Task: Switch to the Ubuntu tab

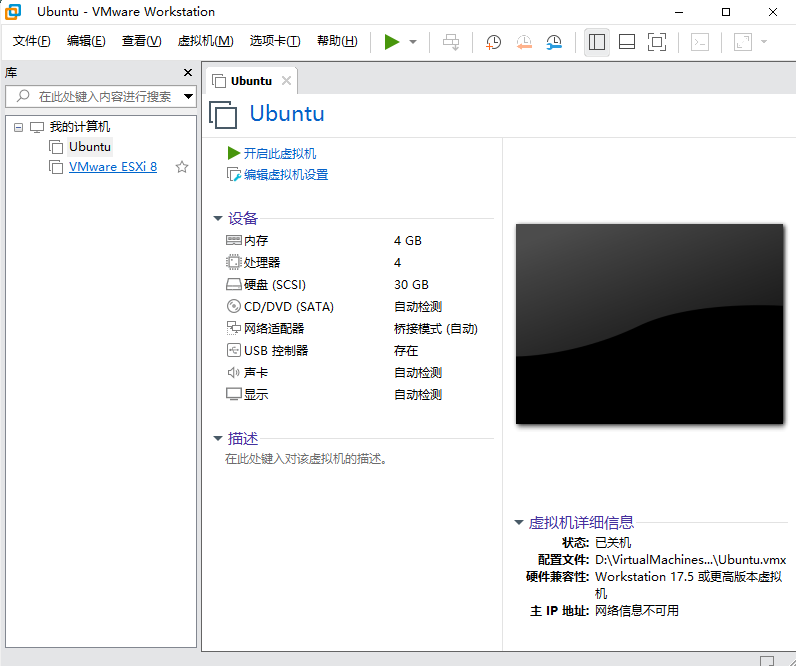Action: pyautogui.click(x=251, y=81)
